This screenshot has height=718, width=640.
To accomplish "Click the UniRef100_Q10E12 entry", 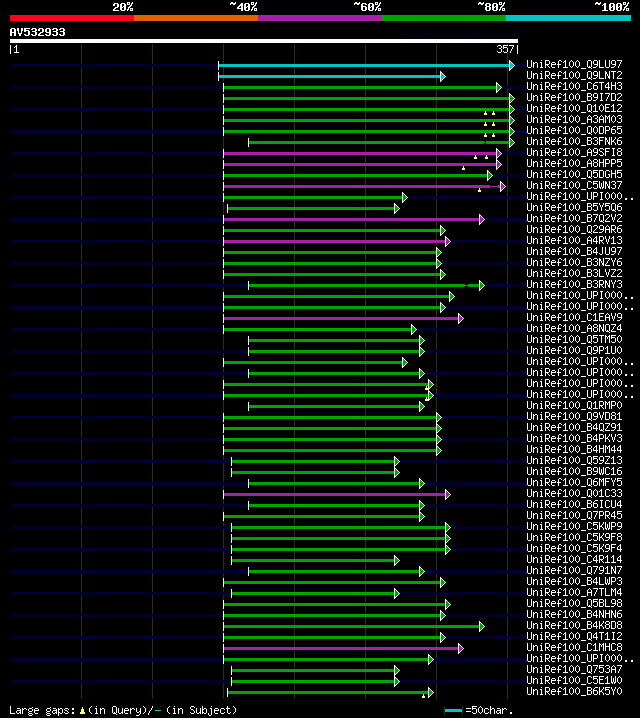I will 574,108.
